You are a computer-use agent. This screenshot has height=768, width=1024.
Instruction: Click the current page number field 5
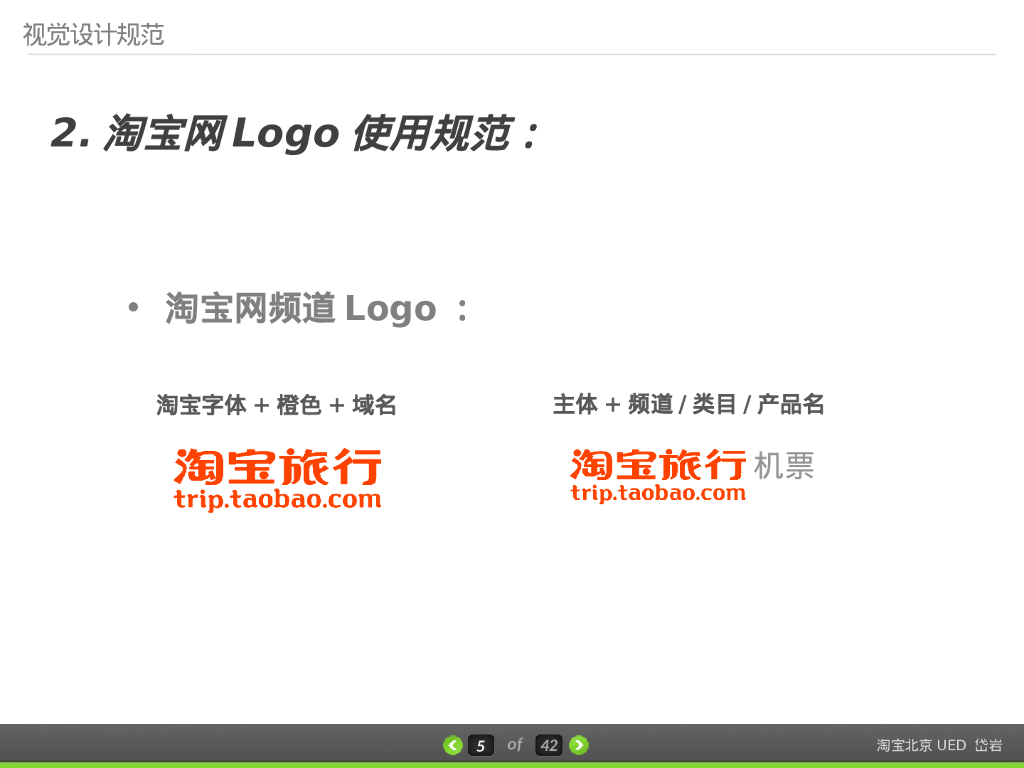point(481,745)
